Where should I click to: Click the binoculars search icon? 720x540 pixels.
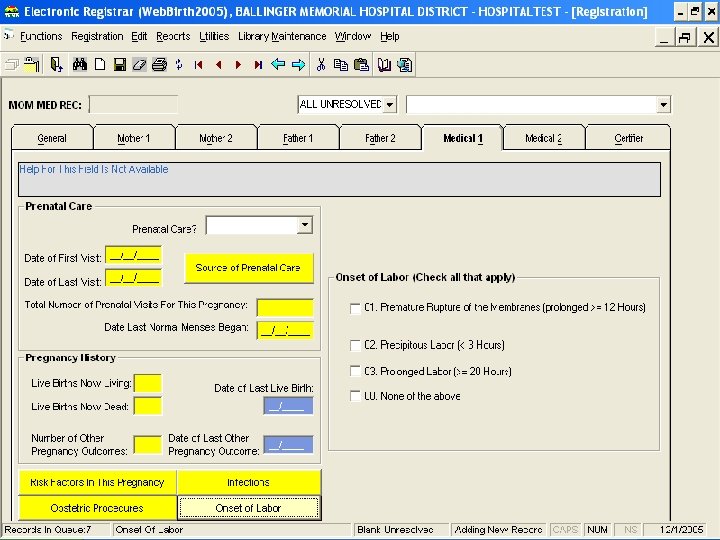coord(80,65)
